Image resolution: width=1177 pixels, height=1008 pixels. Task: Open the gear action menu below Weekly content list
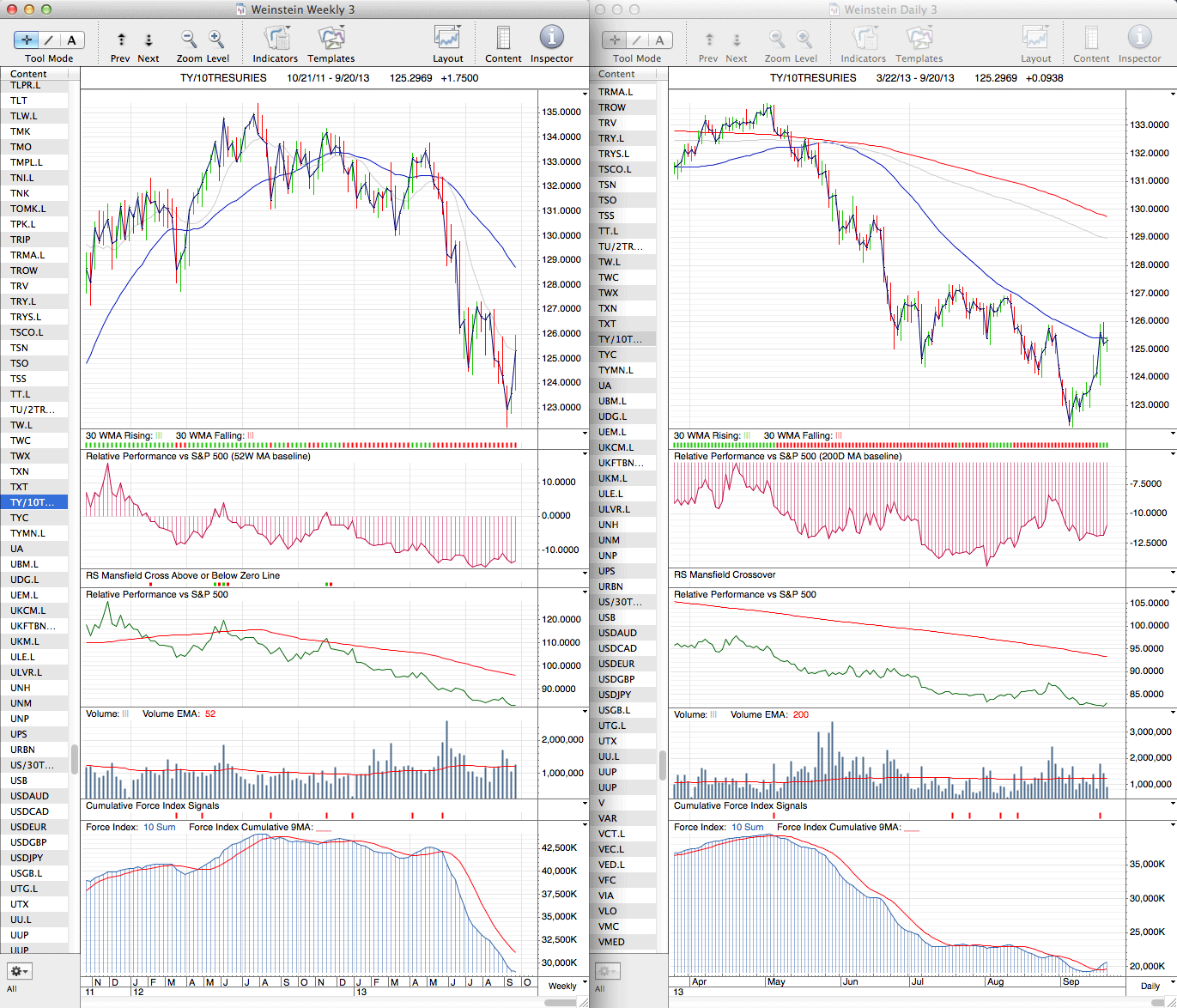tap(19, 971)
